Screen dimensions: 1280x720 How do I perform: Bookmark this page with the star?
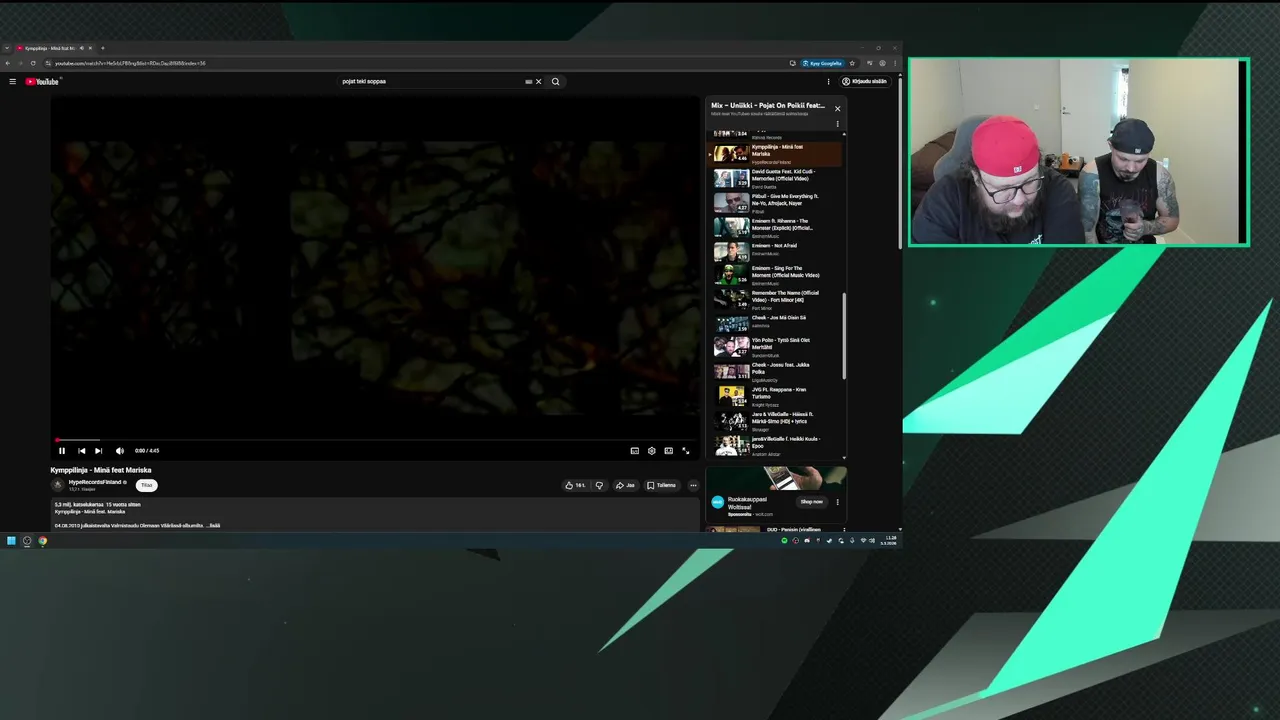point(852,63)
